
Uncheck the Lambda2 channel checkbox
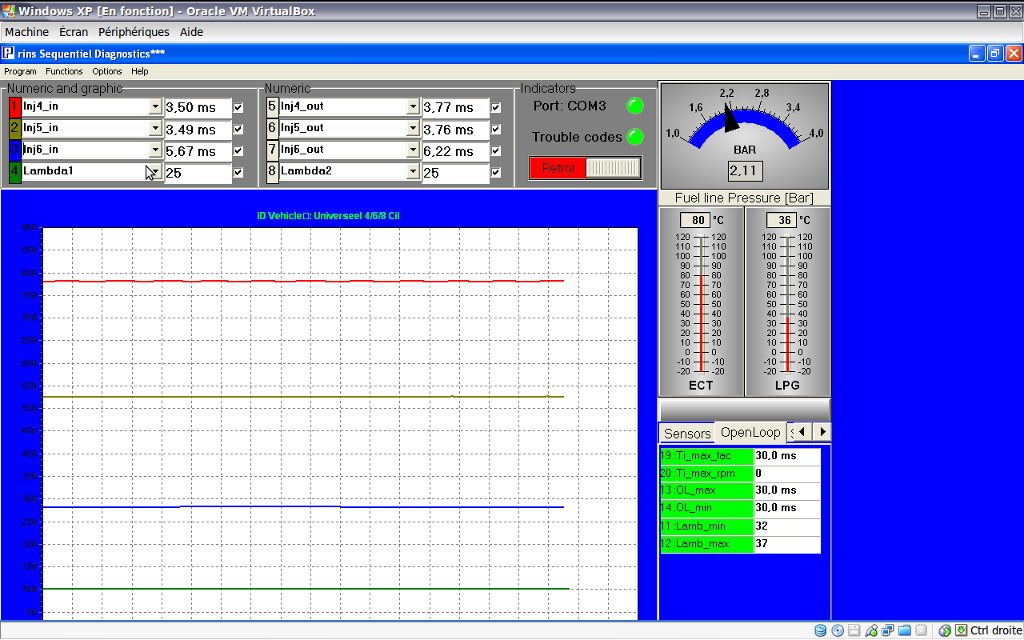[x=496, y=172]
